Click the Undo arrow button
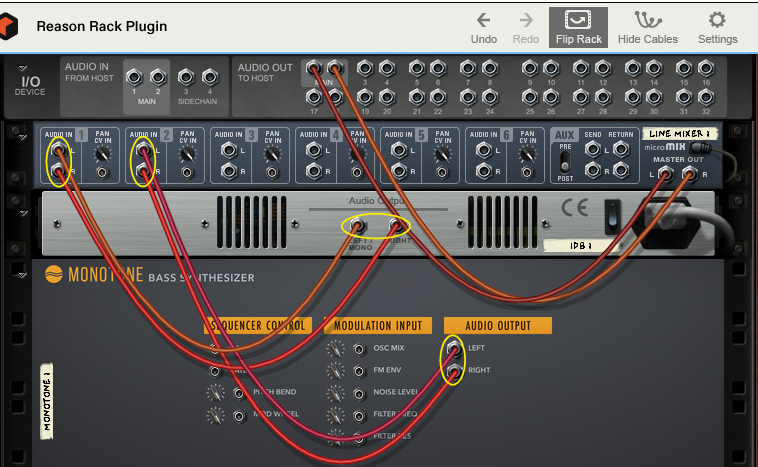This screenshot has height=467, width=758. (x=484, y=27)
